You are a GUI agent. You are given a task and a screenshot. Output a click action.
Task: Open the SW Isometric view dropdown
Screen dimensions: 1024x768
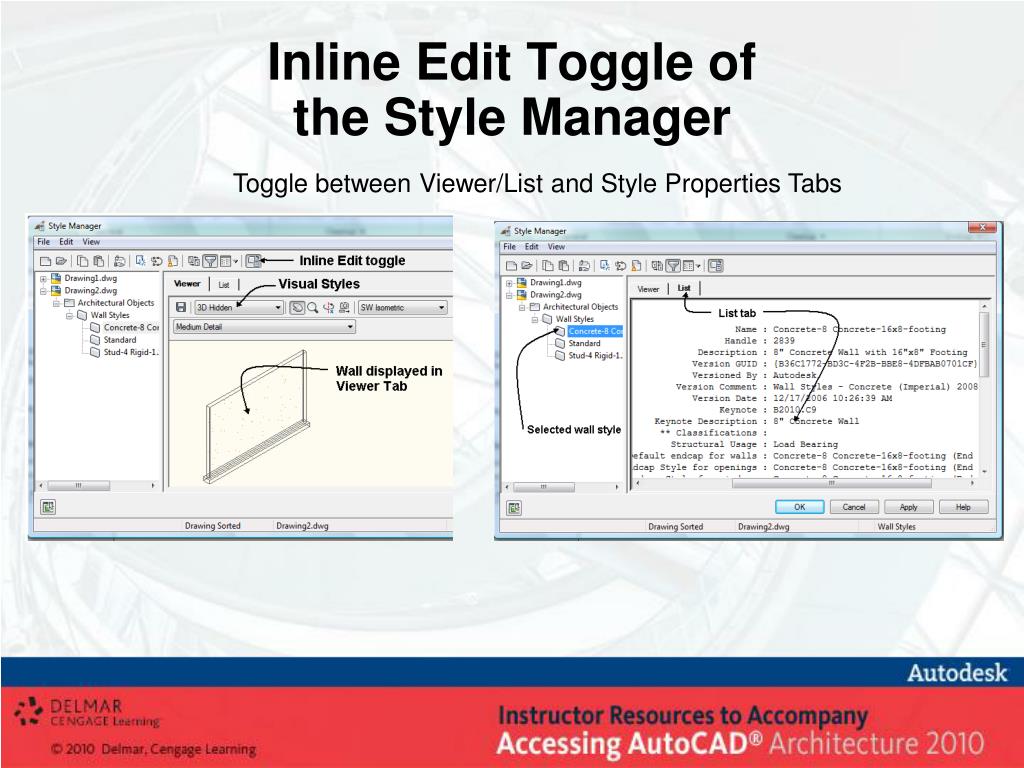402,308
